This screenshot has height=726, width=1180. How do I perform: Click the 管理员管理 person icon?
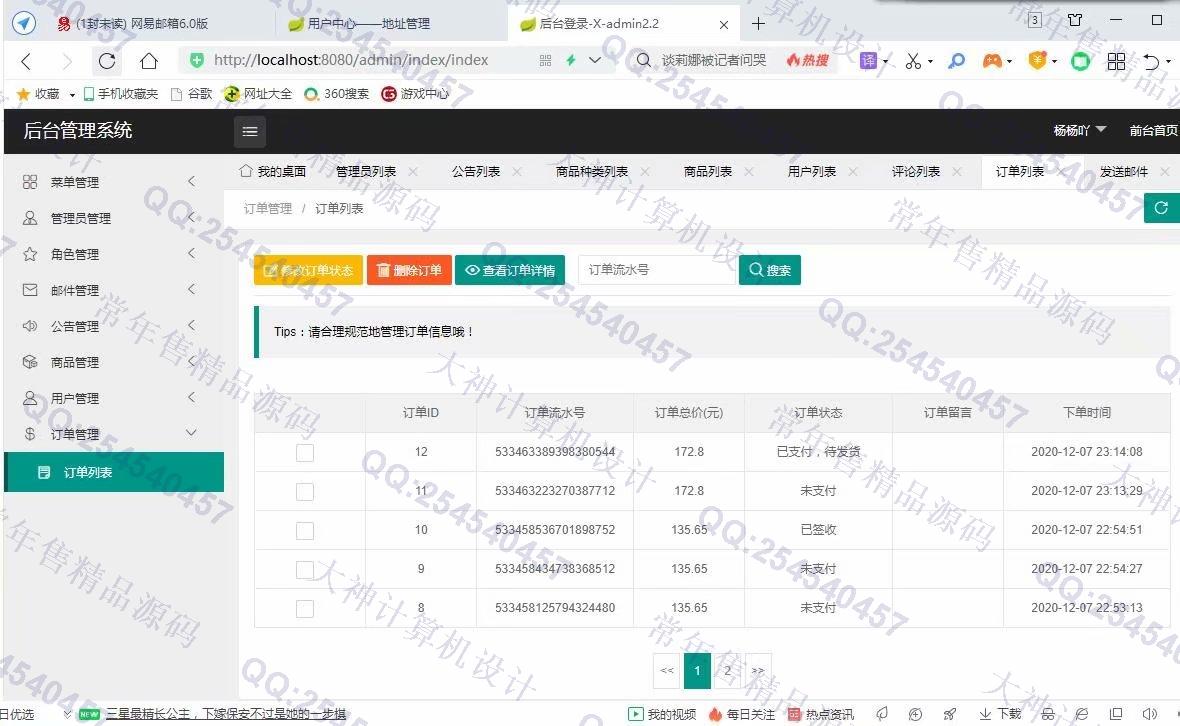pyautogui.click(x=30, y=218)
